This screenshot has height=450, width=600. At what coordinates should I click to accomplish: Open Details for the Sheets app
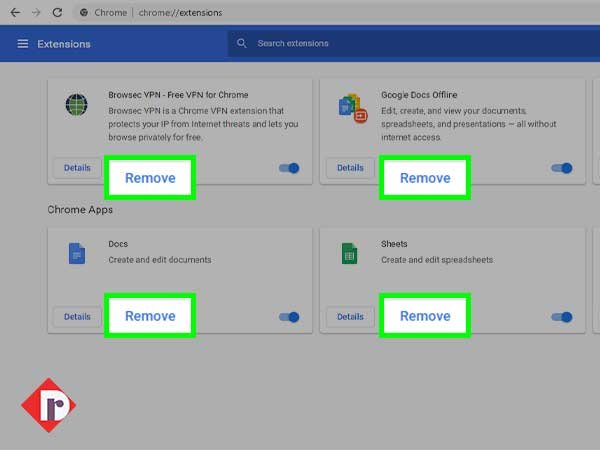350,317
